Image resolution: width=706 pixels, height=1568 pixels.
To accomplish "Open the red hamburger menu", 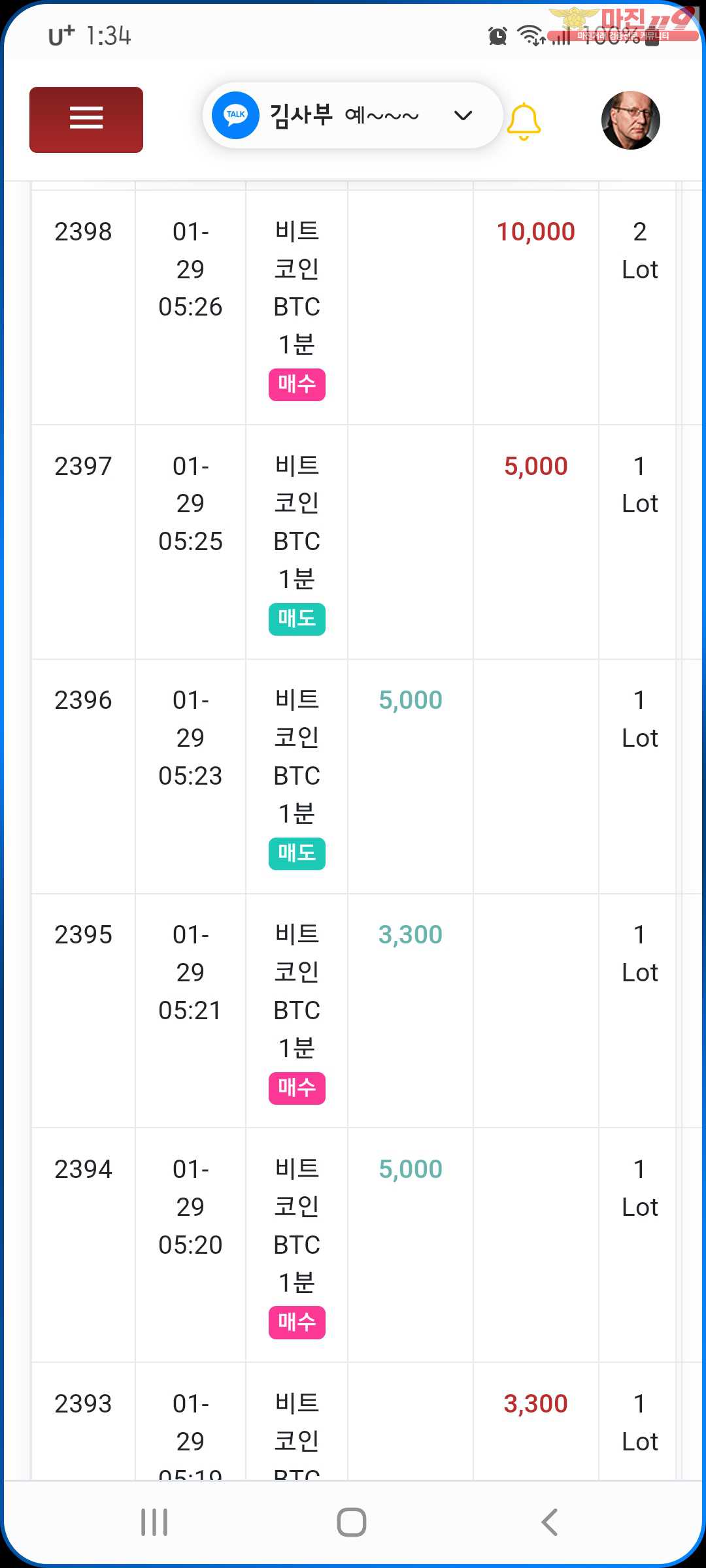I will 86,120.
